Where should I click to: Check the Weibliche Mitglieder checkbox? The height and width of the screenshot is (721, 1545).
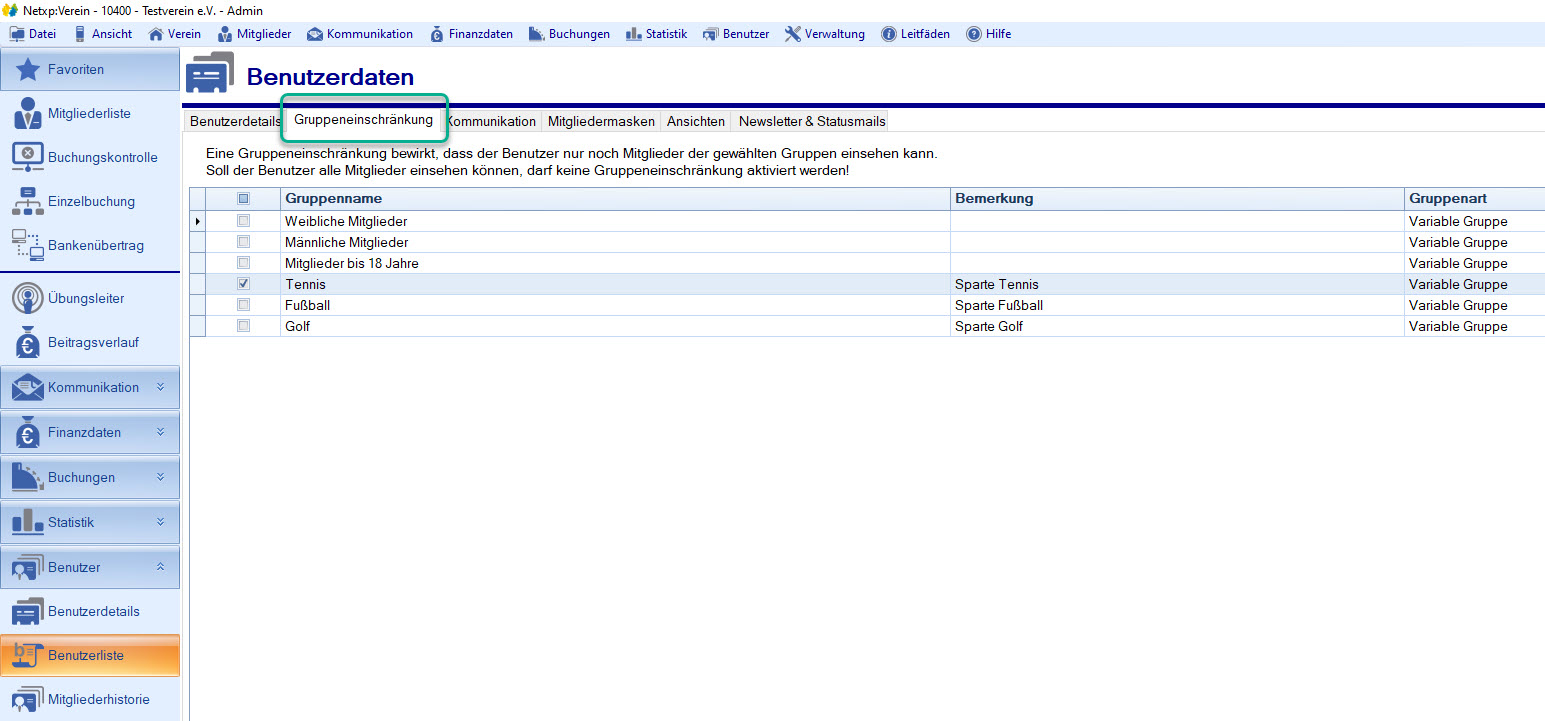243,221
